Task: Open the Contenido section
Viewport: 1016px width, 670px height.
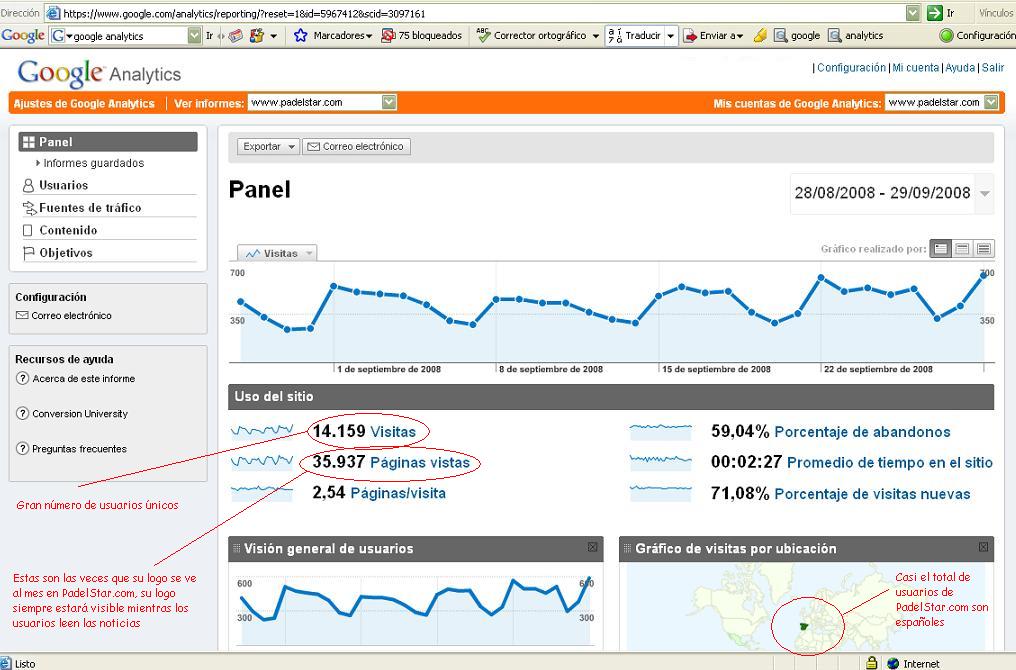Action: click(x=67, y=231)
